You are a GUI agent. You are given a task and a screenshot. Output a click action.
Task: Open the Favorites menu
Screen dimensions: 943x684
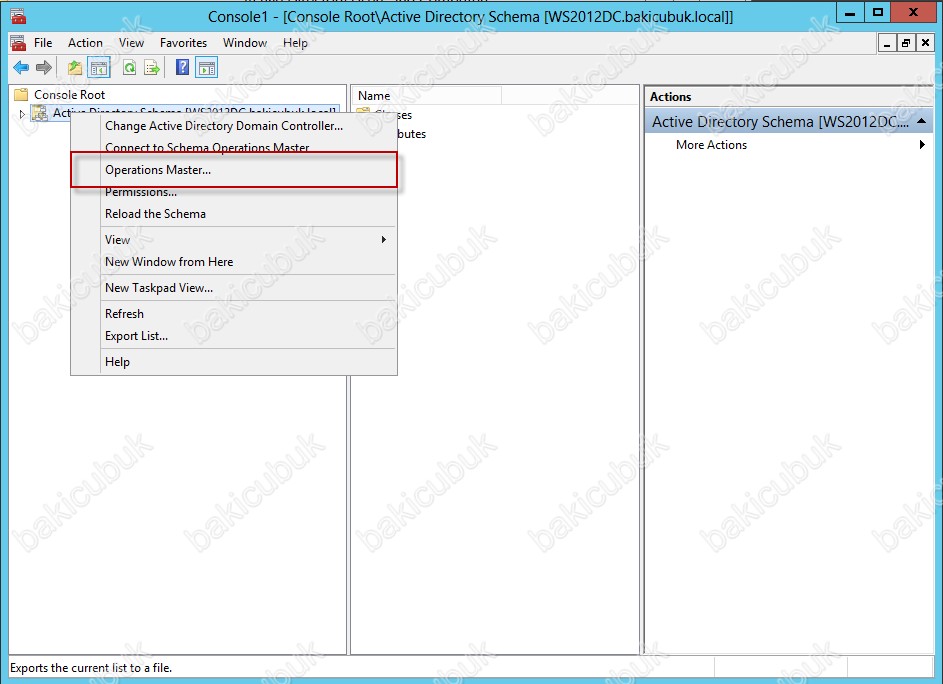point(183,43)
